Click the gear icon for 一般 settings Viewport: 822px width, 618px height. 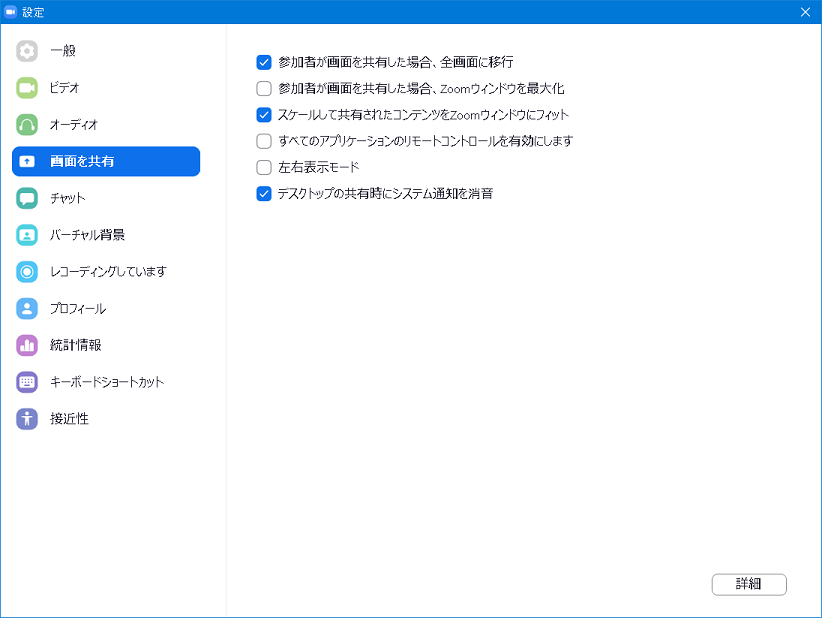point(27,51)
